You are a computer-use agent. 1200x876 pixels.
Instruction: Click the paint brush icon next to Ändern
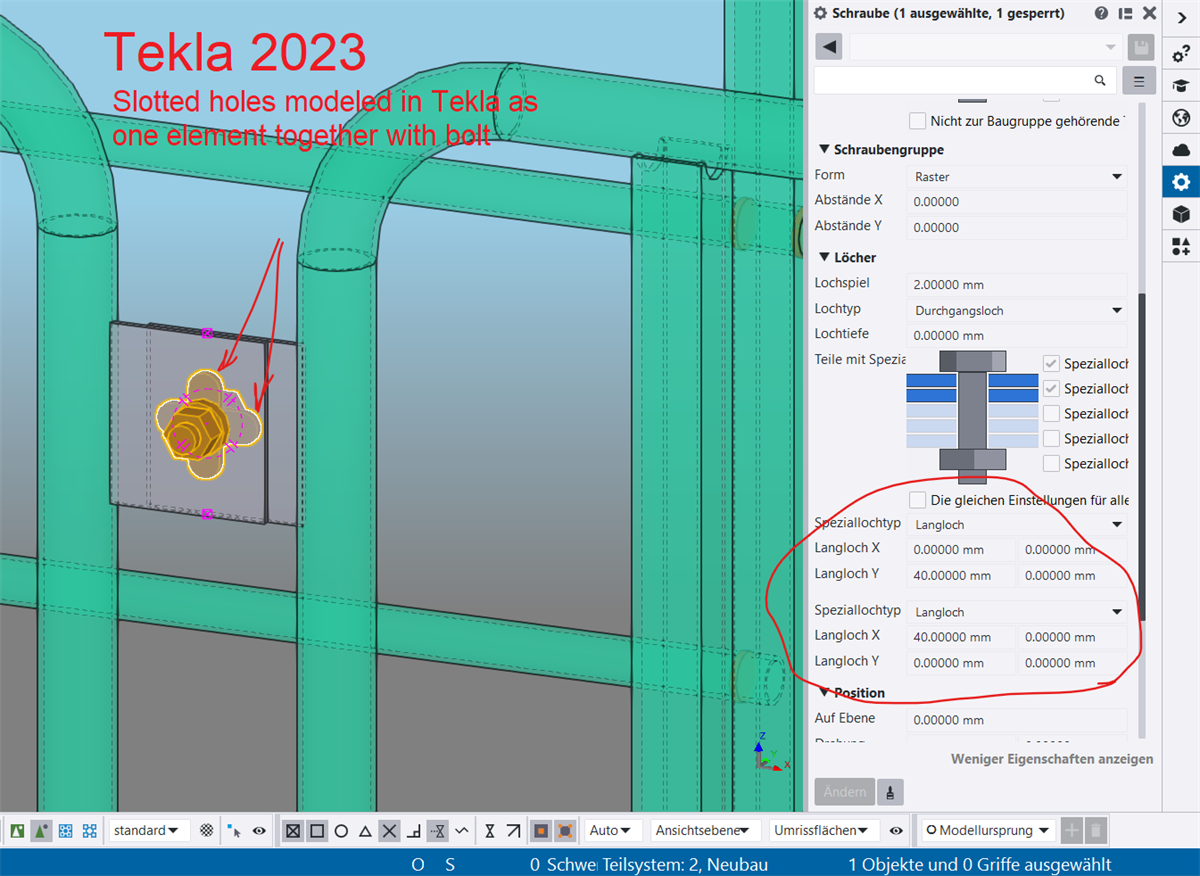click(x=889, y=792)
